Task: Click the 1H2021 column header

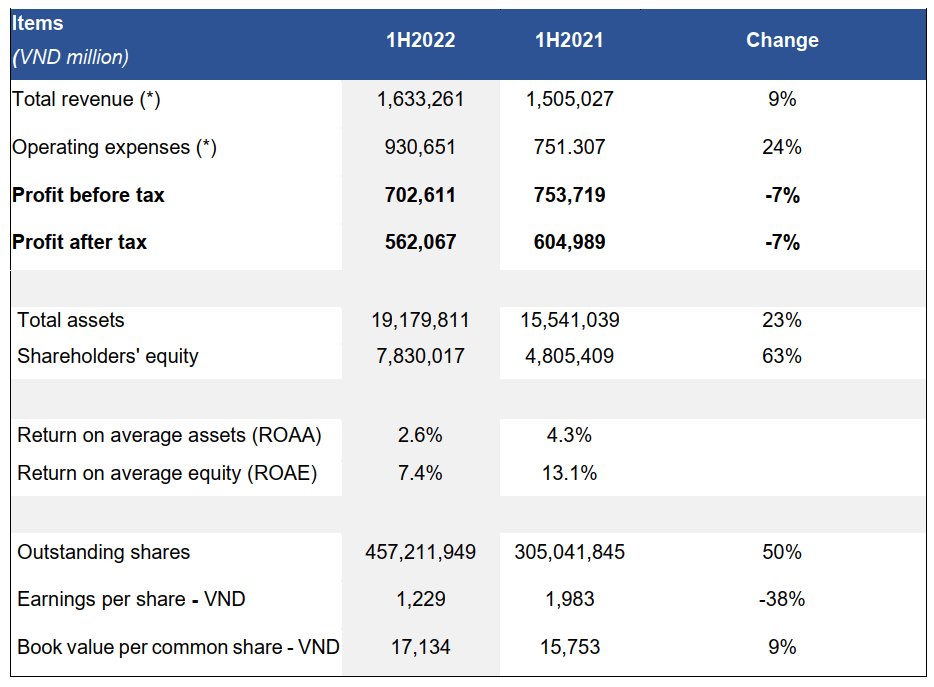Action: click(569, 41)
